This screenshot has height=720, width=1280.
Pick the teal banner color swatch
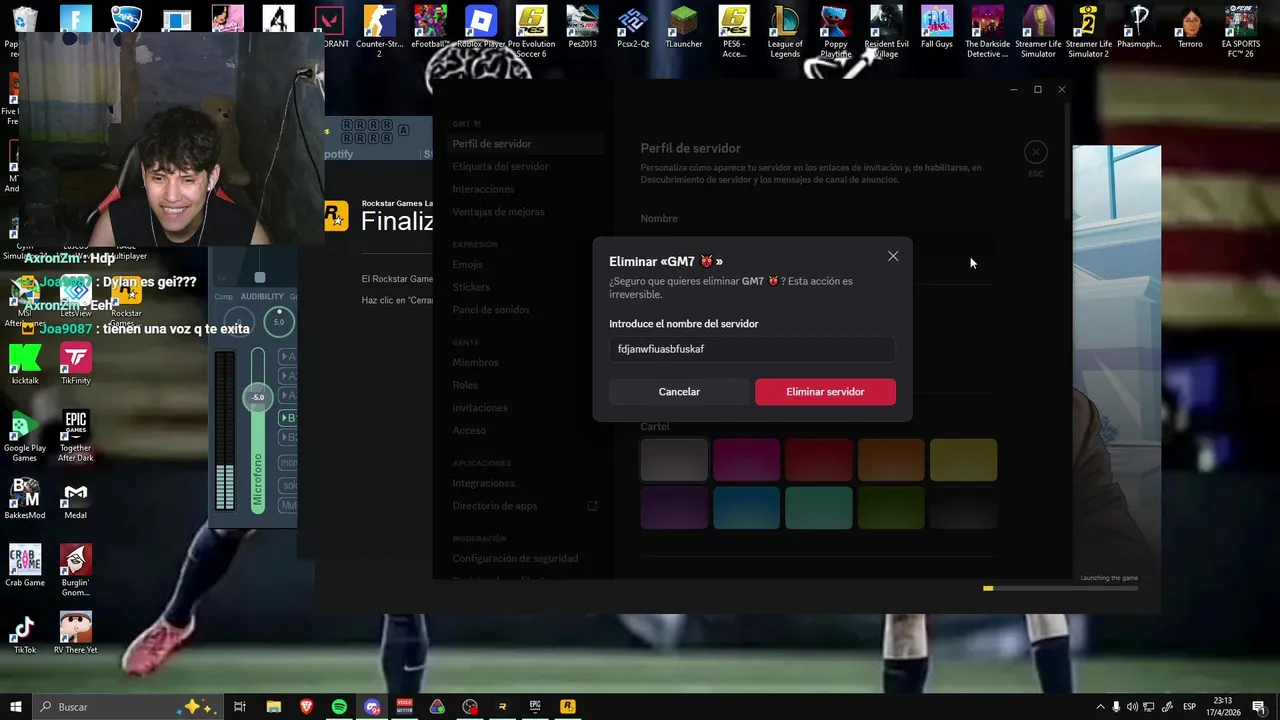coord(818,507)
